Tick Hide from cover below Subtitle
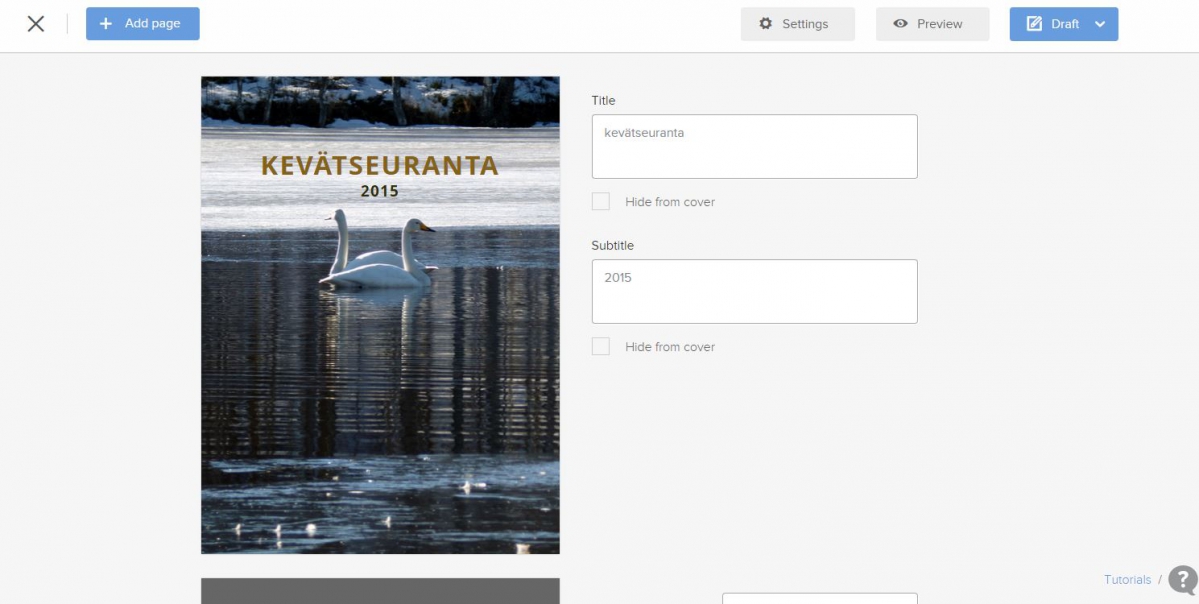1199x604 pixels. [601, 347]
